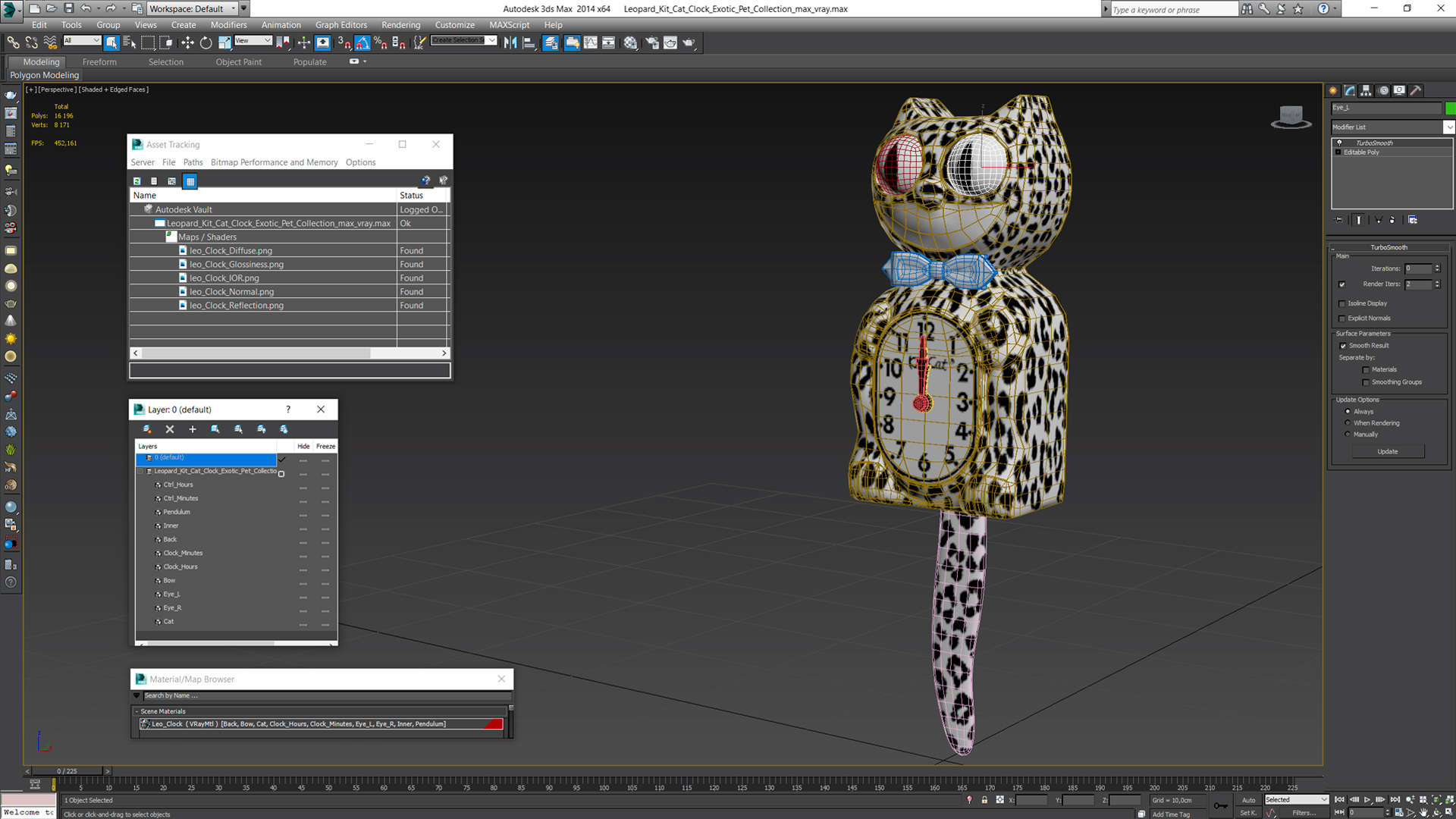The height and width of the screenshot is (819, 1456).
Task: Click the Polygon Modeling ribbon label
Action: pyautogui.click(x=44, y=75)
